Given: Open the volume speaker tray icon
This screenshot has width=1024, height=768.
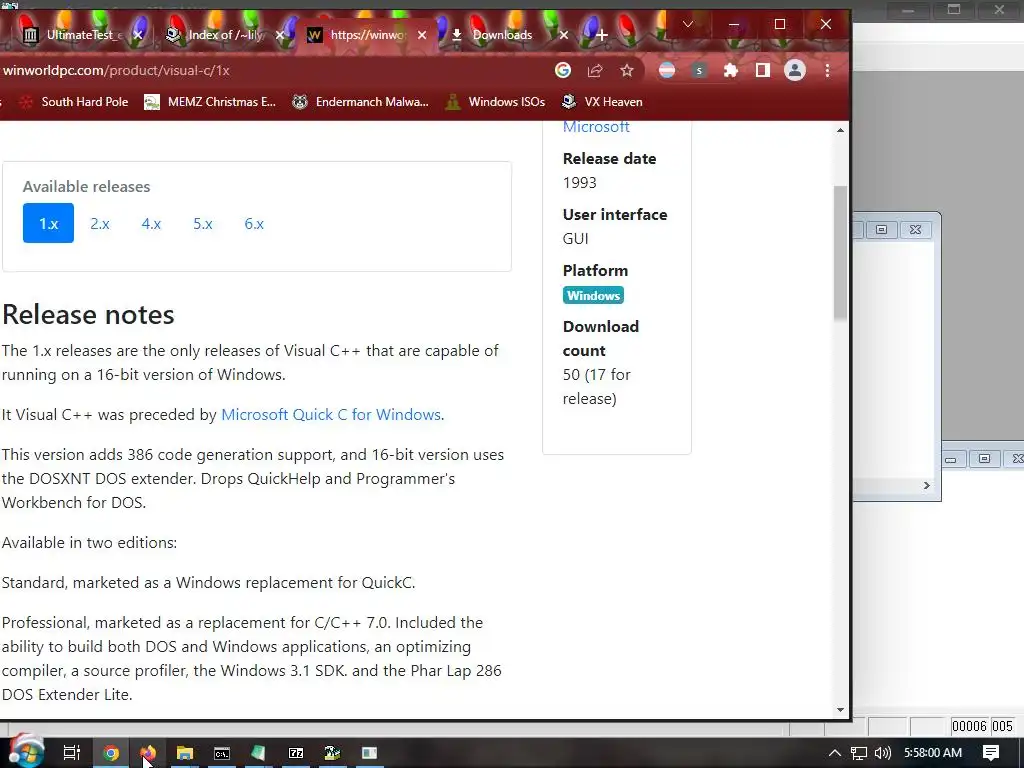Looking at the screenshot, I should (882, 753).
